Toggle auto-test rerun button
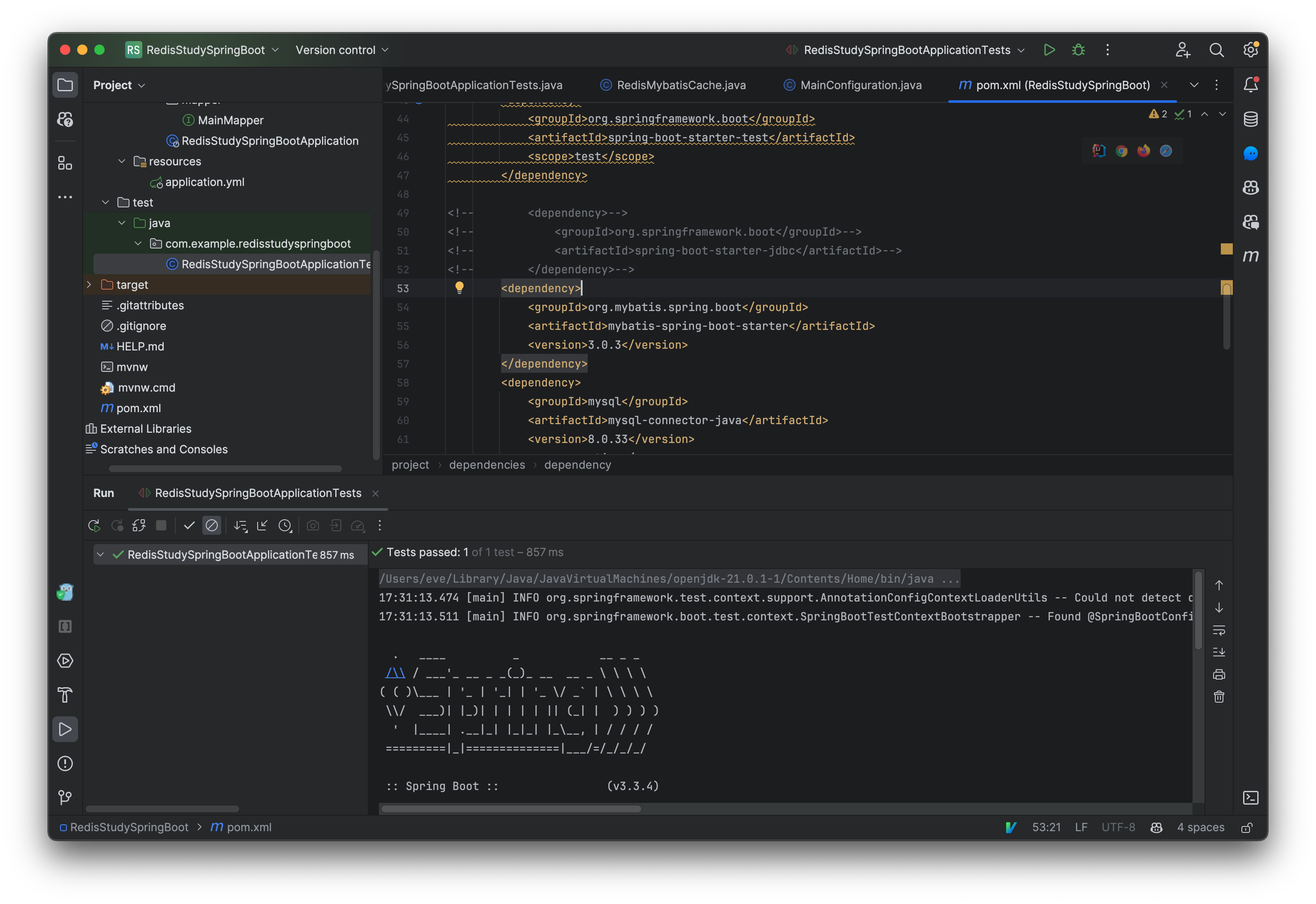Screen dimensions: 1316x904 139,526
